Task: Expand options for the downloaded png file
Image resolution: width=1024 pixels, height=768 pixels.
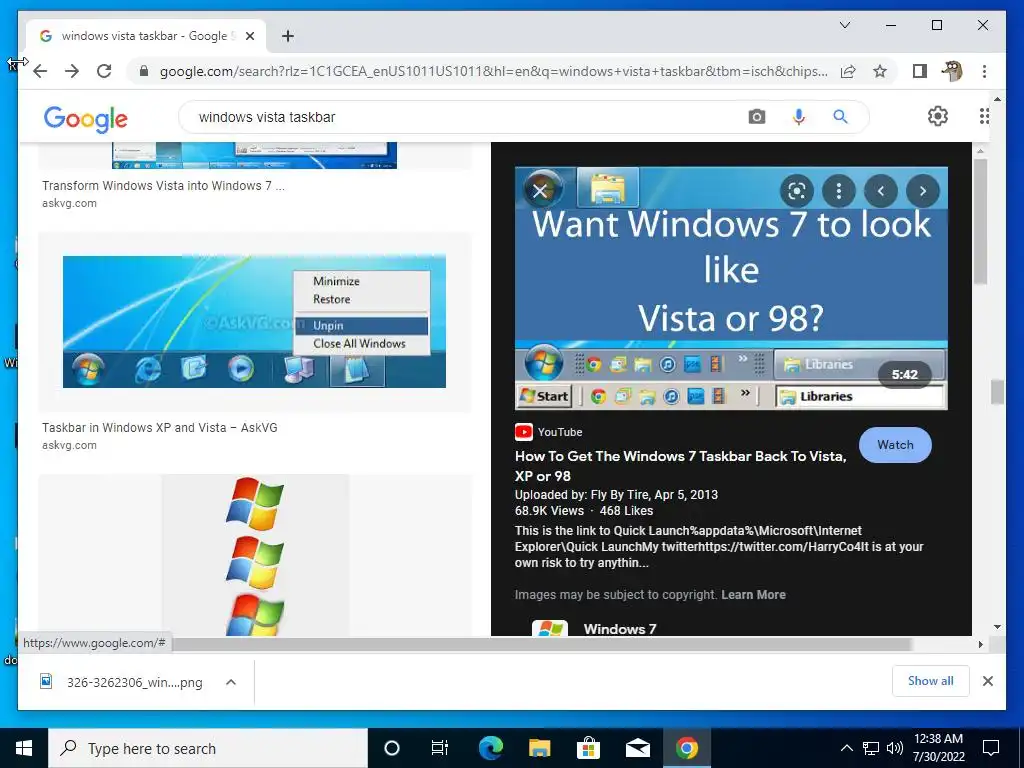Action: pos(231,682)
